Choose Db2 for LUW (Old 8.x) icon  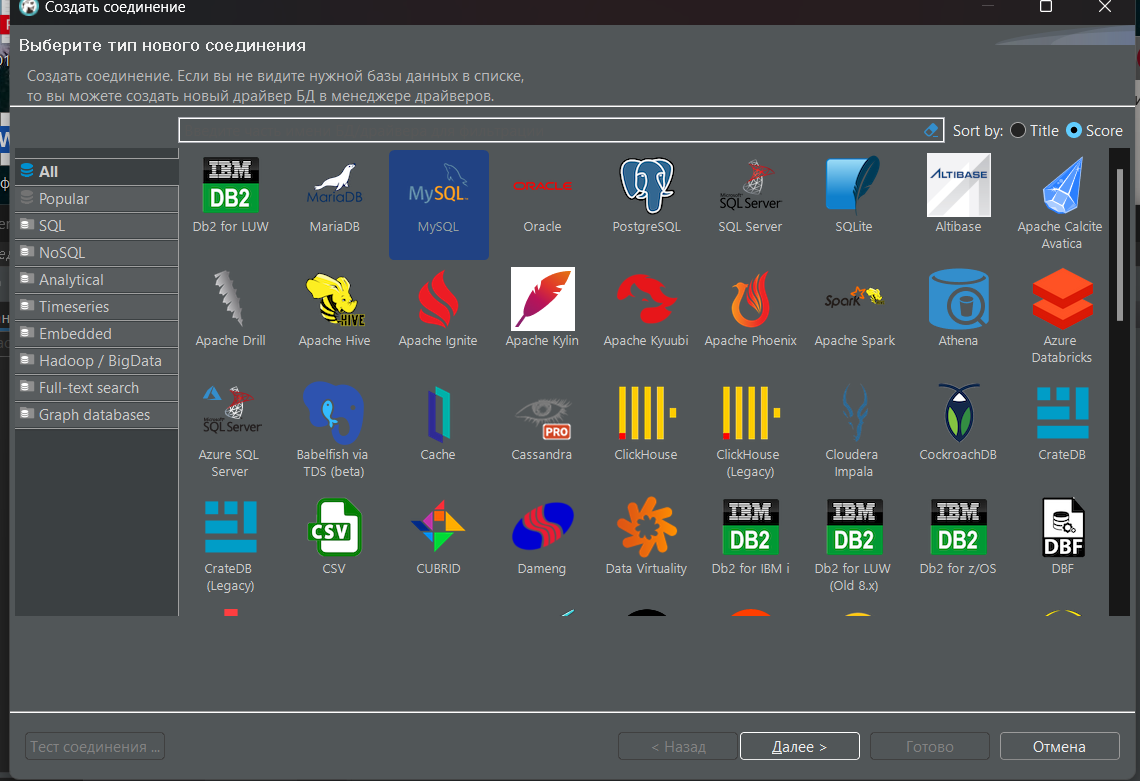[x=854, y=527]
